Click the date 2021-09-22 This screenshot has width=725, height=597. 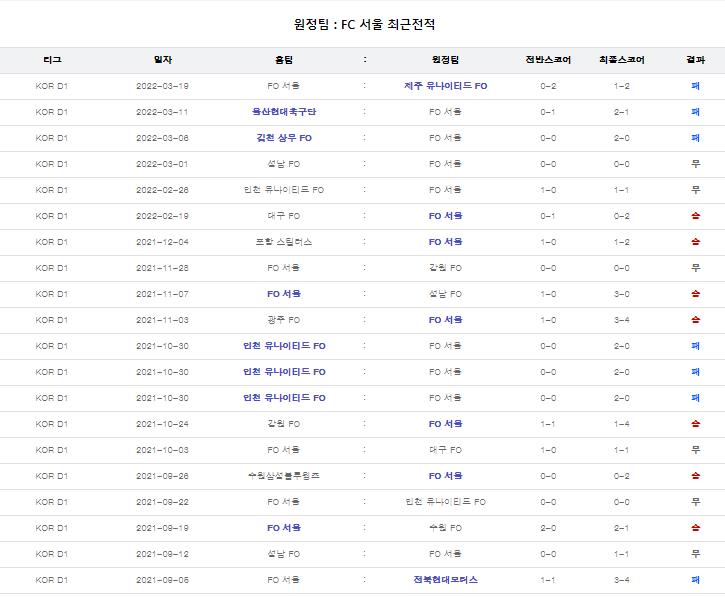162,502
